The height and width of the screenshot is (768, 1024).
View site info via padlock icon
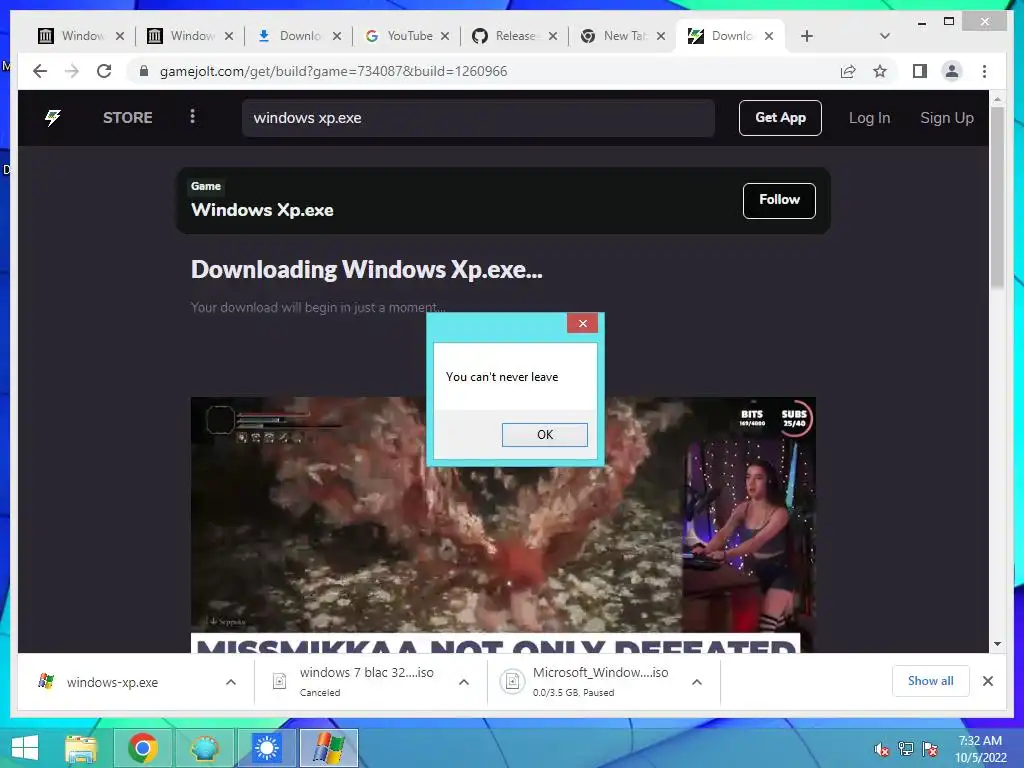click(144, 71)
